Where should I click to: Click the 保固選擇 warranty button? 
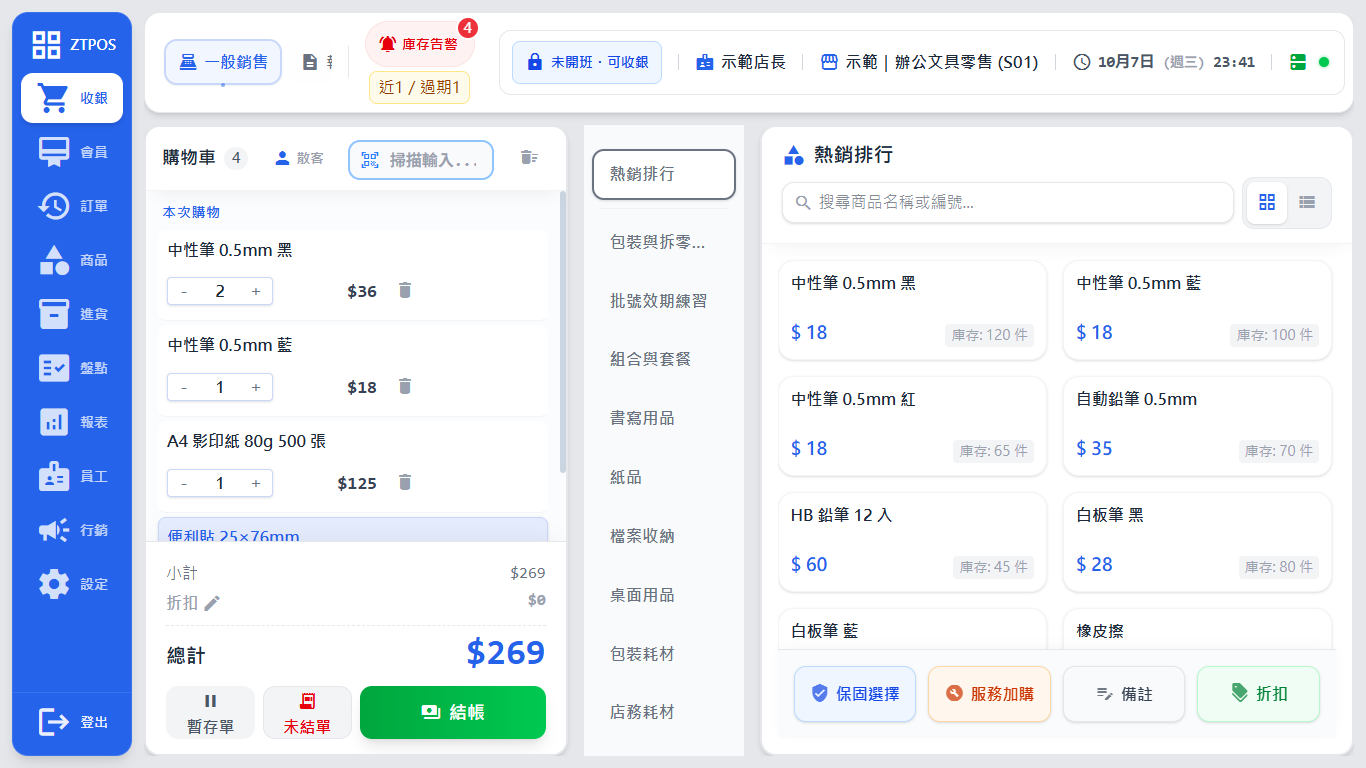[x=855, y=694]
